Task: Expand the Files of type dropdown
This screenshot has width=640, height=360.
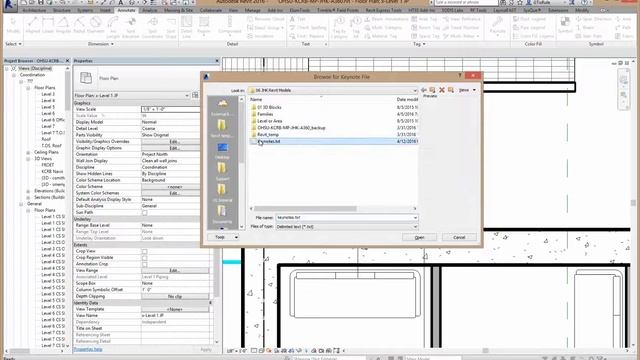Action: (x=415, y=227)
